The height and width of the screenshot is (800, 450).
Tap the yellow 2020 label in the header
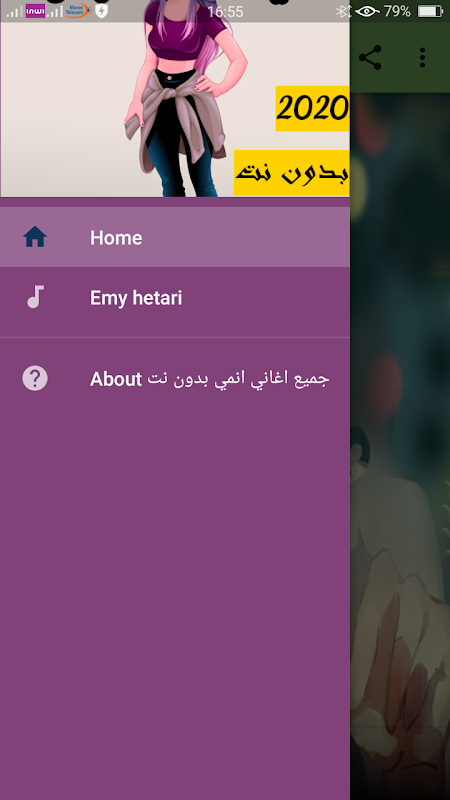[x=312, y=109]
